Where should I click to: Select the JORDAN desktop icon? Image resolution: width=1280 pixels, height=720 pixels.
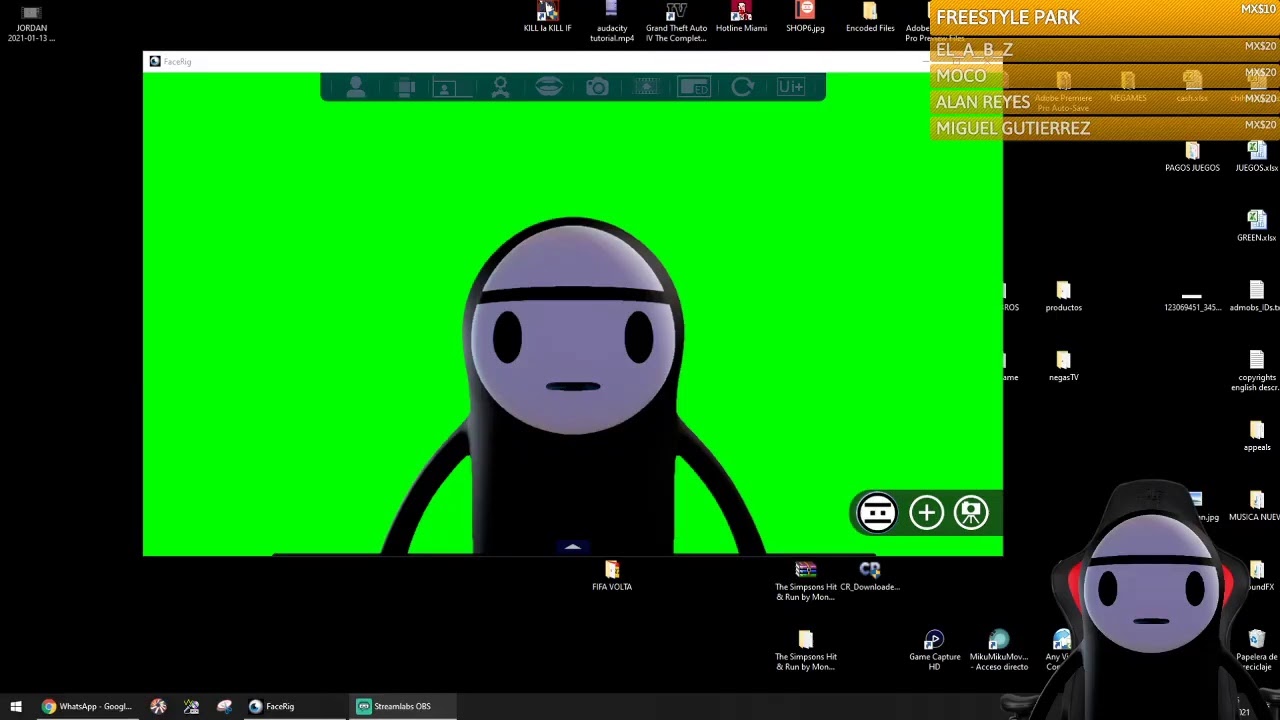[31, 24]
